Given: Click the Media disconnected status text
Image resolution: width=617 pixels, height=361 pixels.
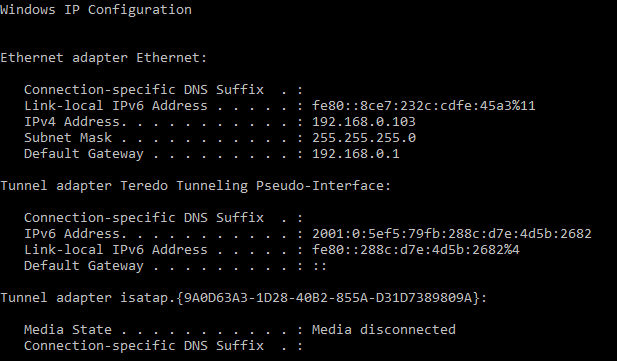Looking at the screenshot, I should 384,330.
